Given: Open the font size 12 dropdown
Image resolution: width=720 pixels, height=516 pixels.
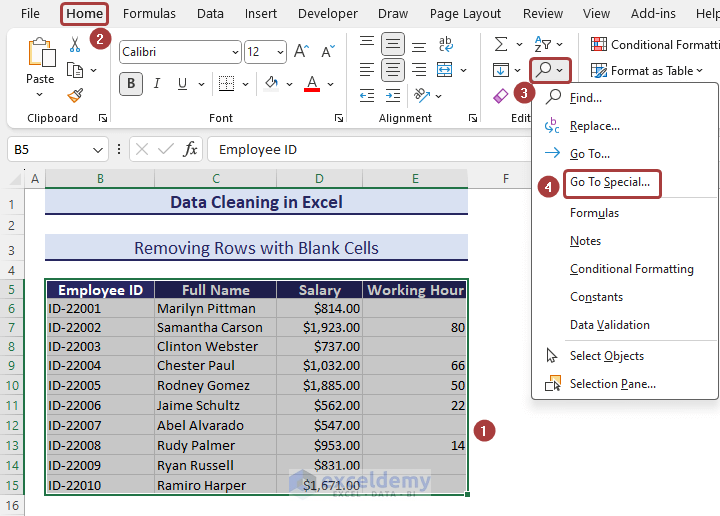Looking at the screenshot, I should click(280, 52).
